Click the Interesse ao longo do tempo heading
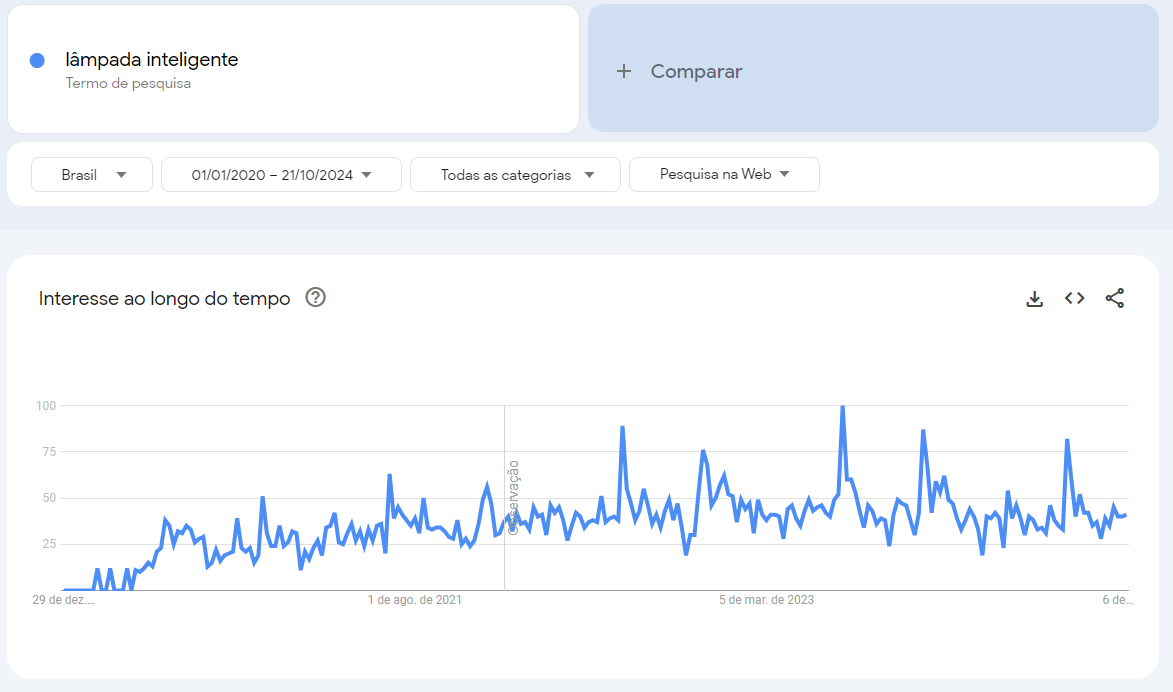Image resolution: width=1173 pixels, height=692 pixels. coord(164,298)
